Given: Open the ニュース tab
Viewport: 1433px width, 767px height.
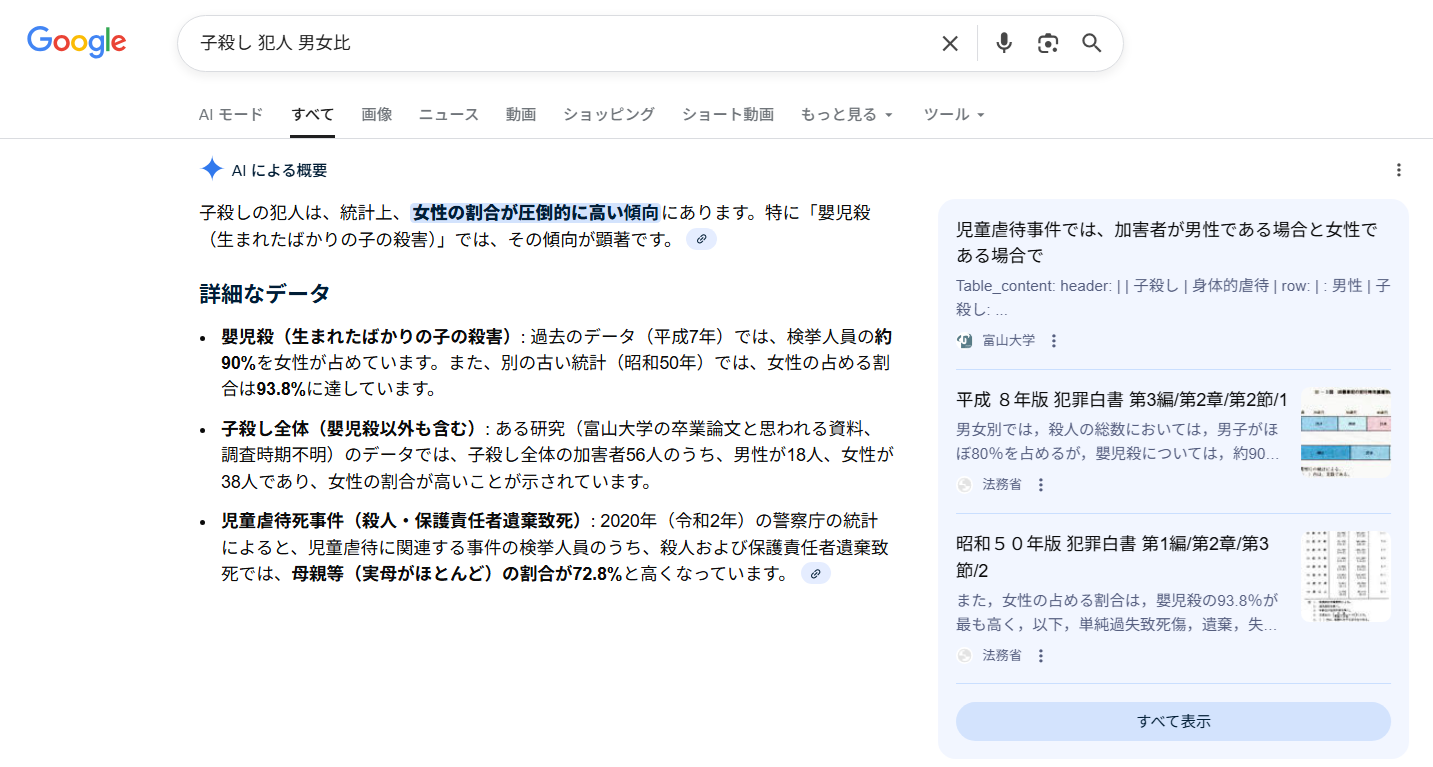Looking at the screenshot, I should [x=449, y=114].
